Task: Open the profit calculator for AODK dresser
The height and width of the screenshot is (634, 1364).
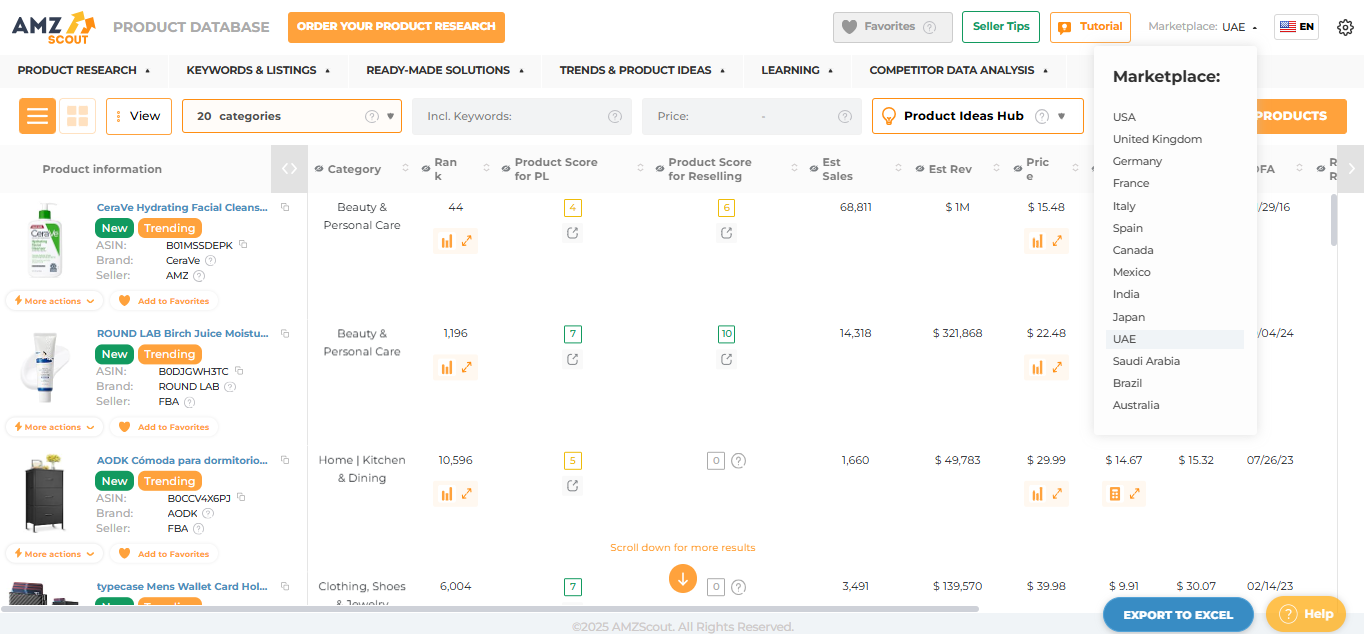Action: tap(1117, 493)
